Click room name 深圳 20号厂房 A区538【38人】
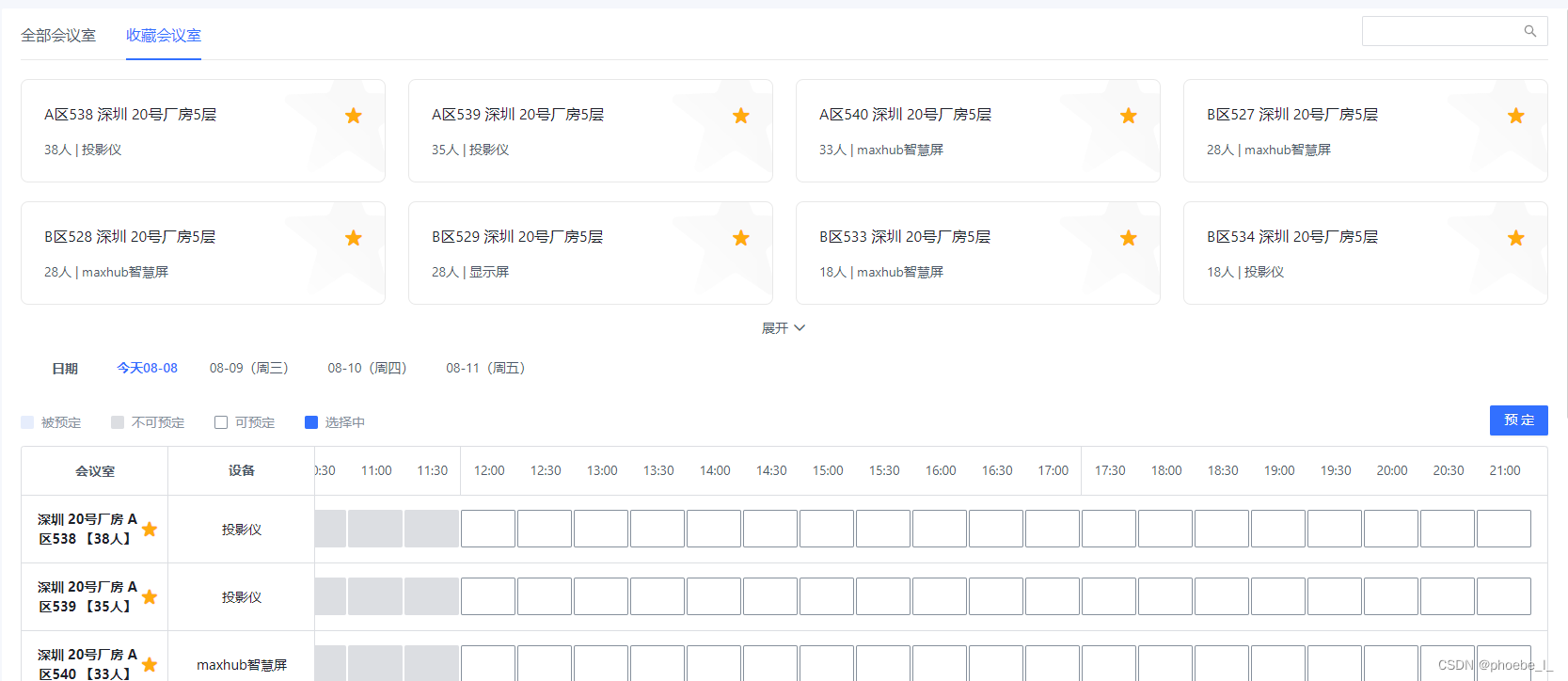This screenshot has height=681, width=1568. 87,529
